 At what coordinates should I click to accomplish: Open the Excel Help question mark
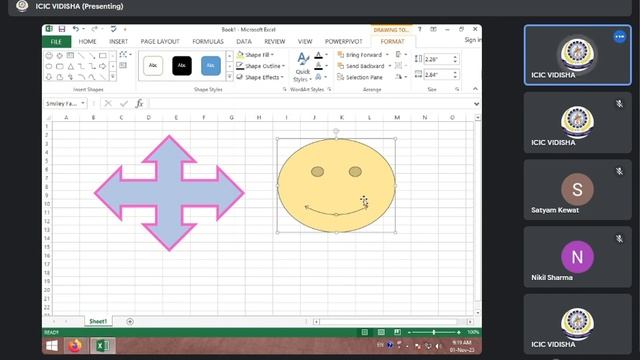point(419,29)
